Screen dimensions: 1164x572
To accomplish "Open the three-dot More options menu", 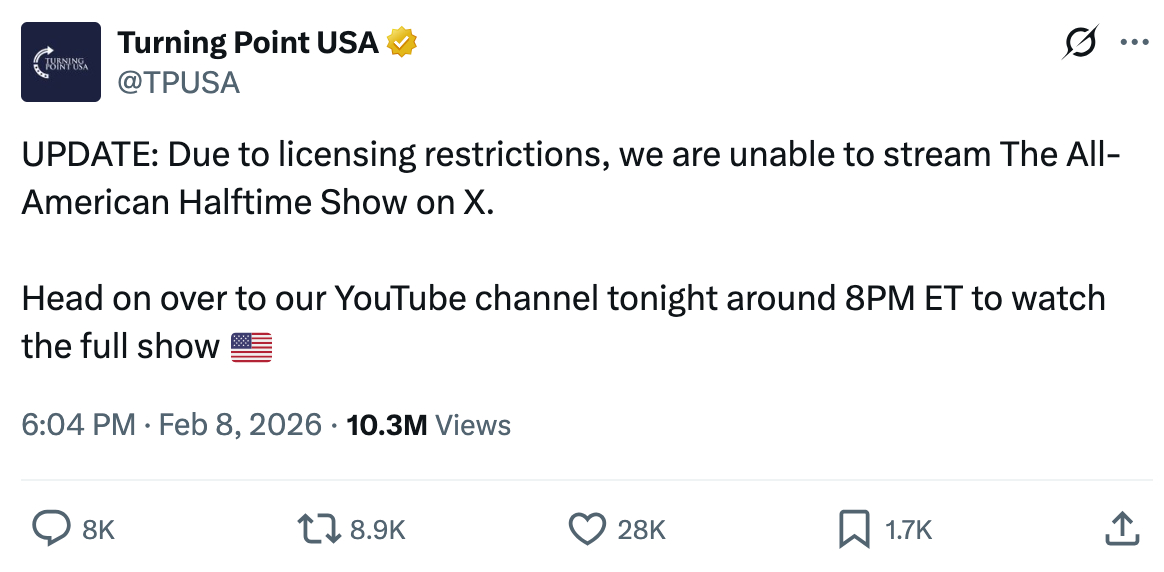I will point(1135,43).
